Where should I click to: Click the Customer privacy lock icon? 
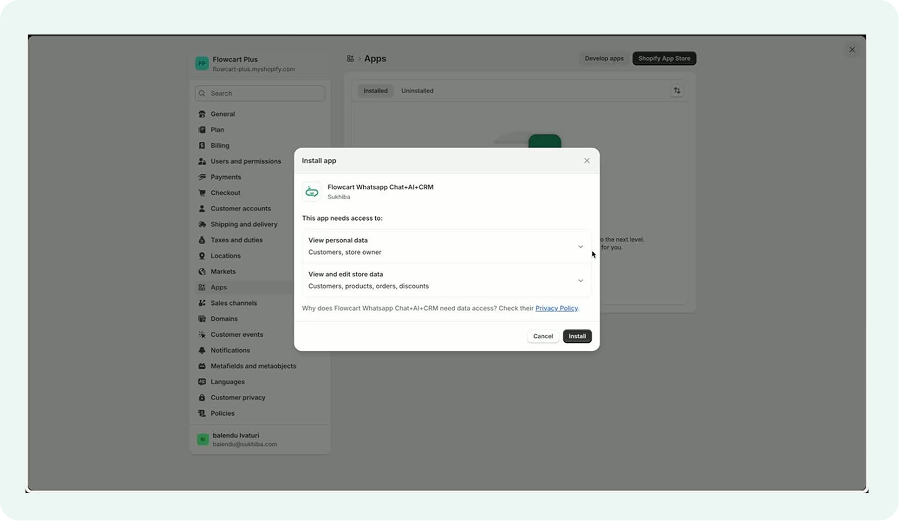pyautogui.click(x=202, y=398)
